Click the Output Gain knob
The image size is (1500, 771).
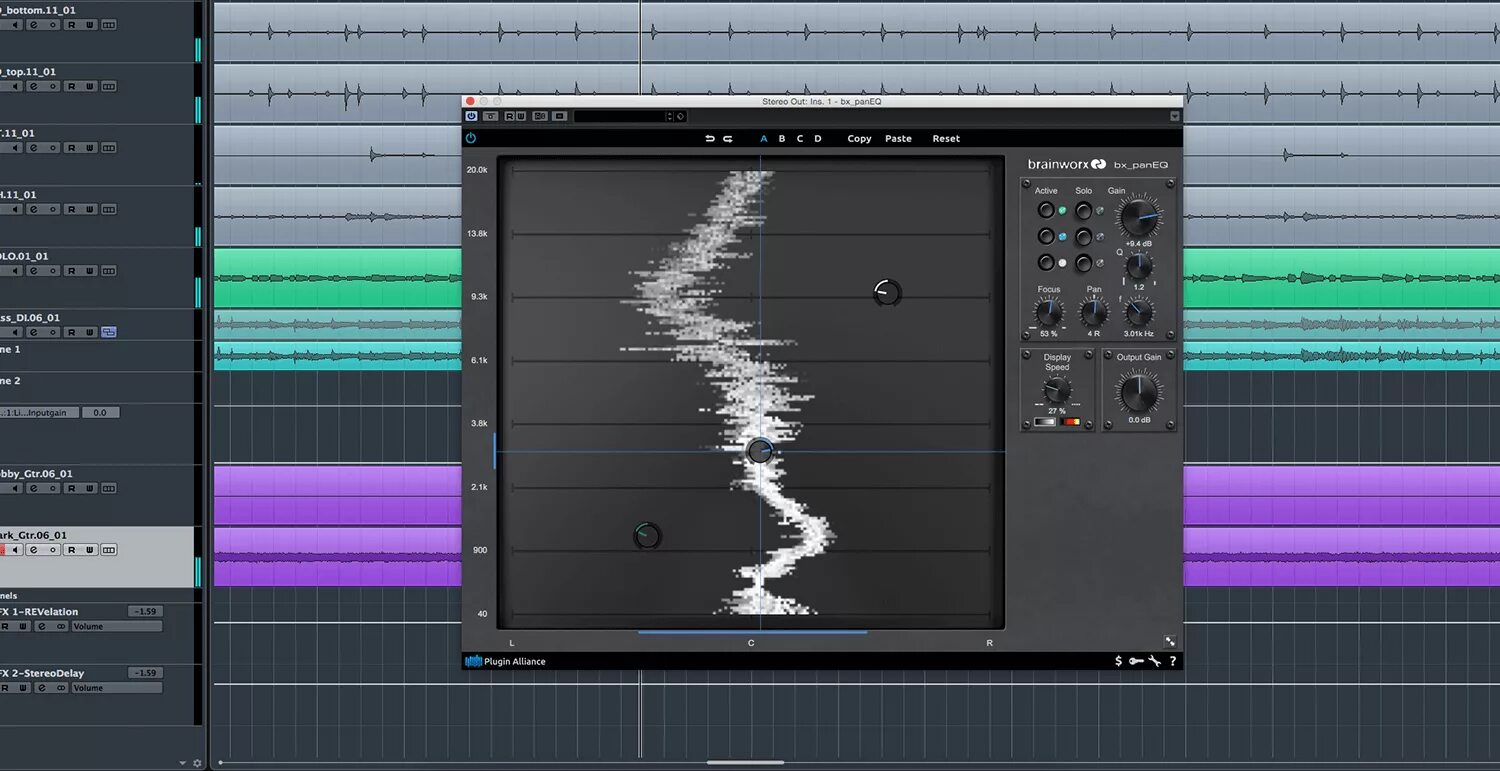coord(1140,392)
